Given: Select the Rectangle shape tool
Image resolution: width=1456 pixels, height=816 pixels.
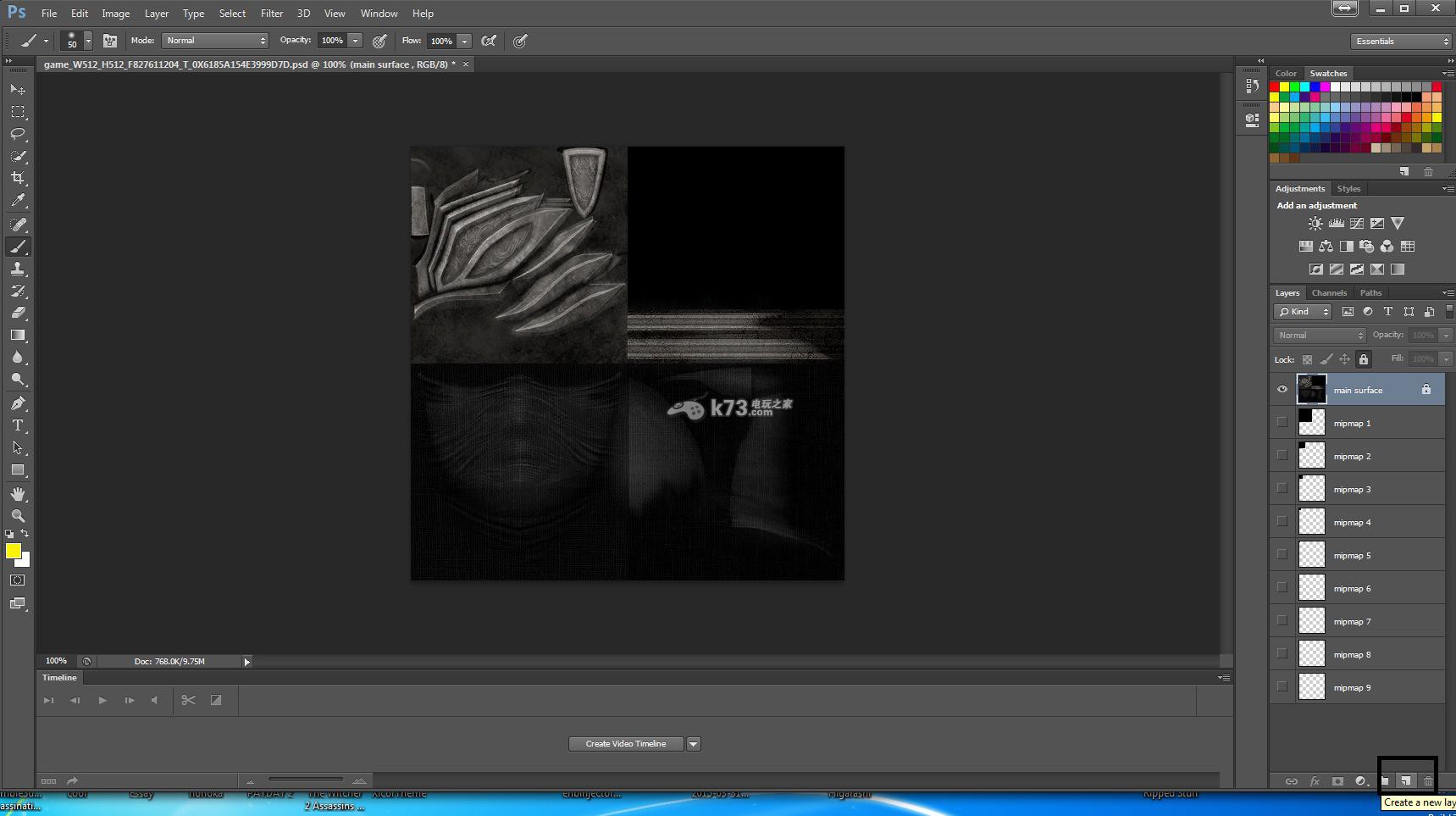Looking at the screenshot, I should coord(18,469).
